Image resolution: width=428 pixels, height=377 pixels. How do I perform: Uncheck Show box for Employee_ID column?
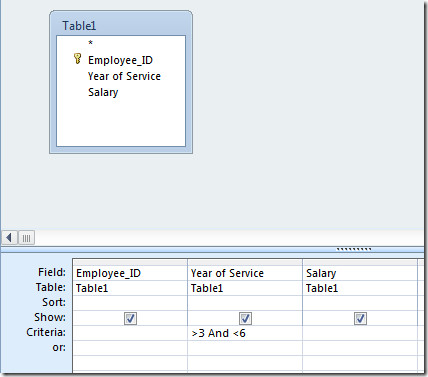130,318
